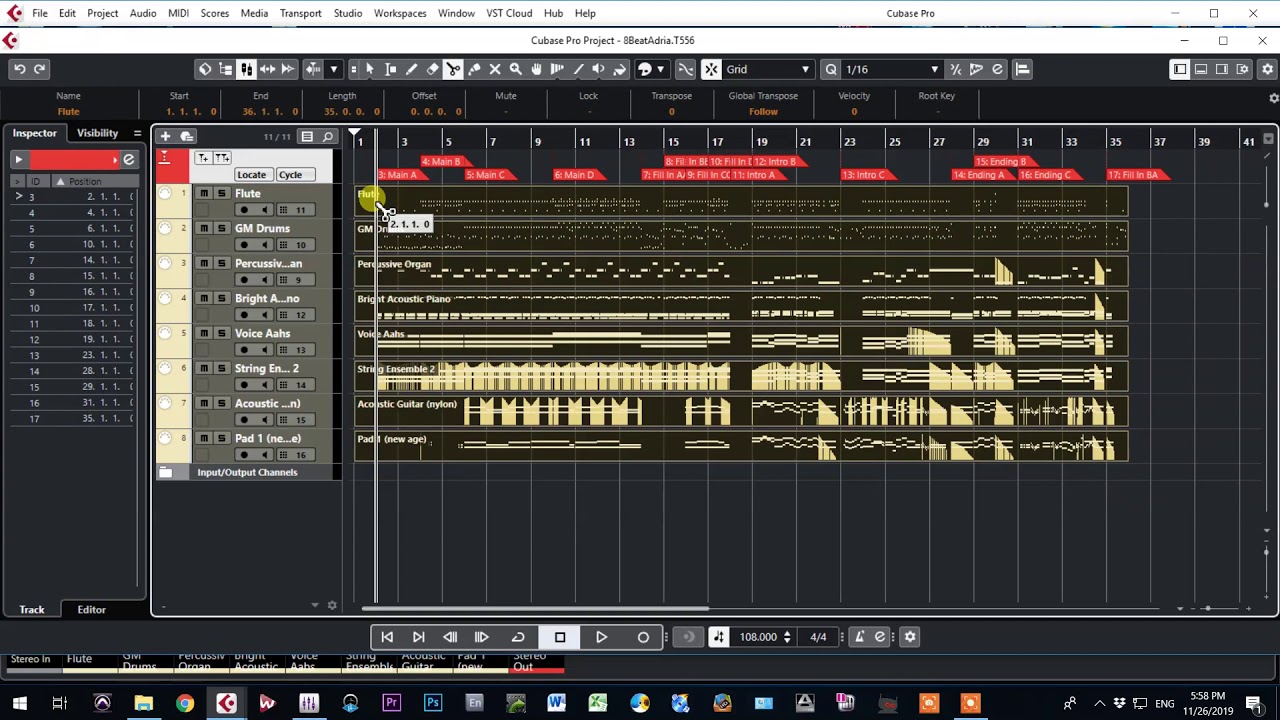Expand the Input/Output Channels folder
Viewport: 1280px width, 720px height.
coord(166,472)
